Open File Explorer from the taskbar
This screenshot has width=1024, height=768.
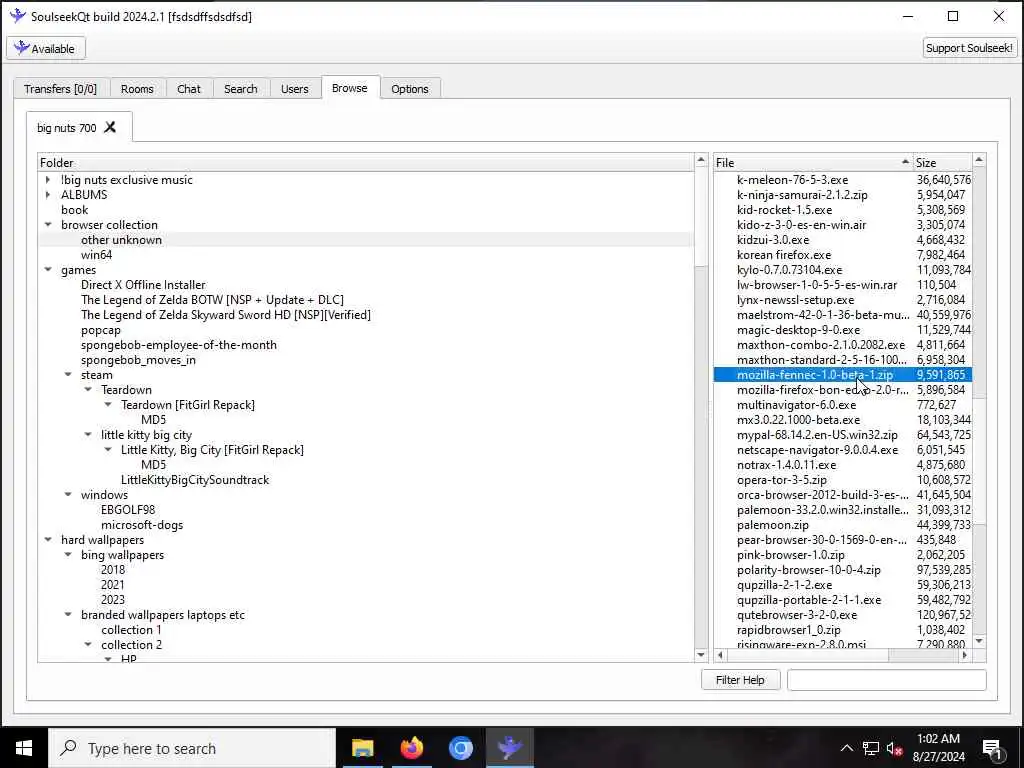362,748
